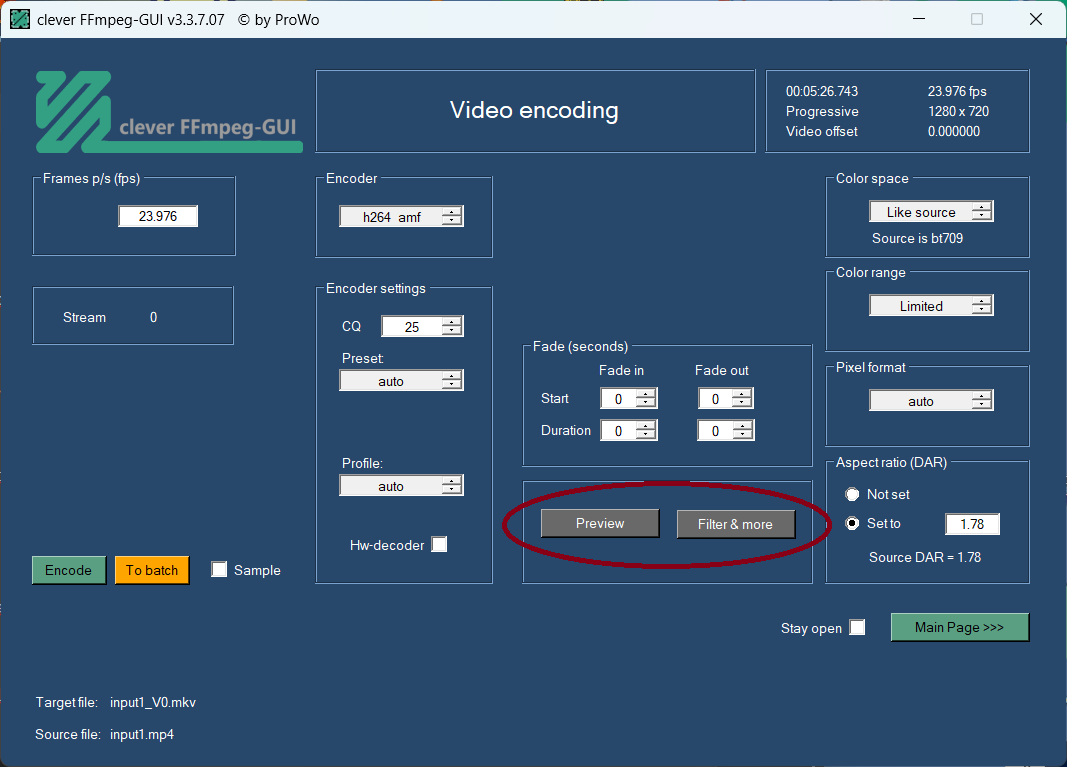Click the To batch button
The height and width of the screenshot is (767, 1067).
tap(152, 570)
